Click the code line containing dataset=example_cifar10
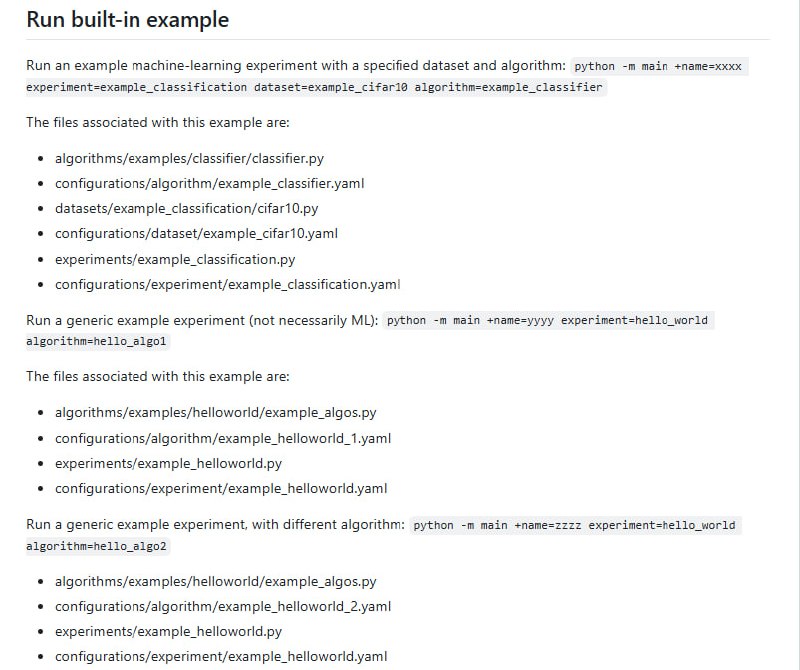 coord(316,87)
